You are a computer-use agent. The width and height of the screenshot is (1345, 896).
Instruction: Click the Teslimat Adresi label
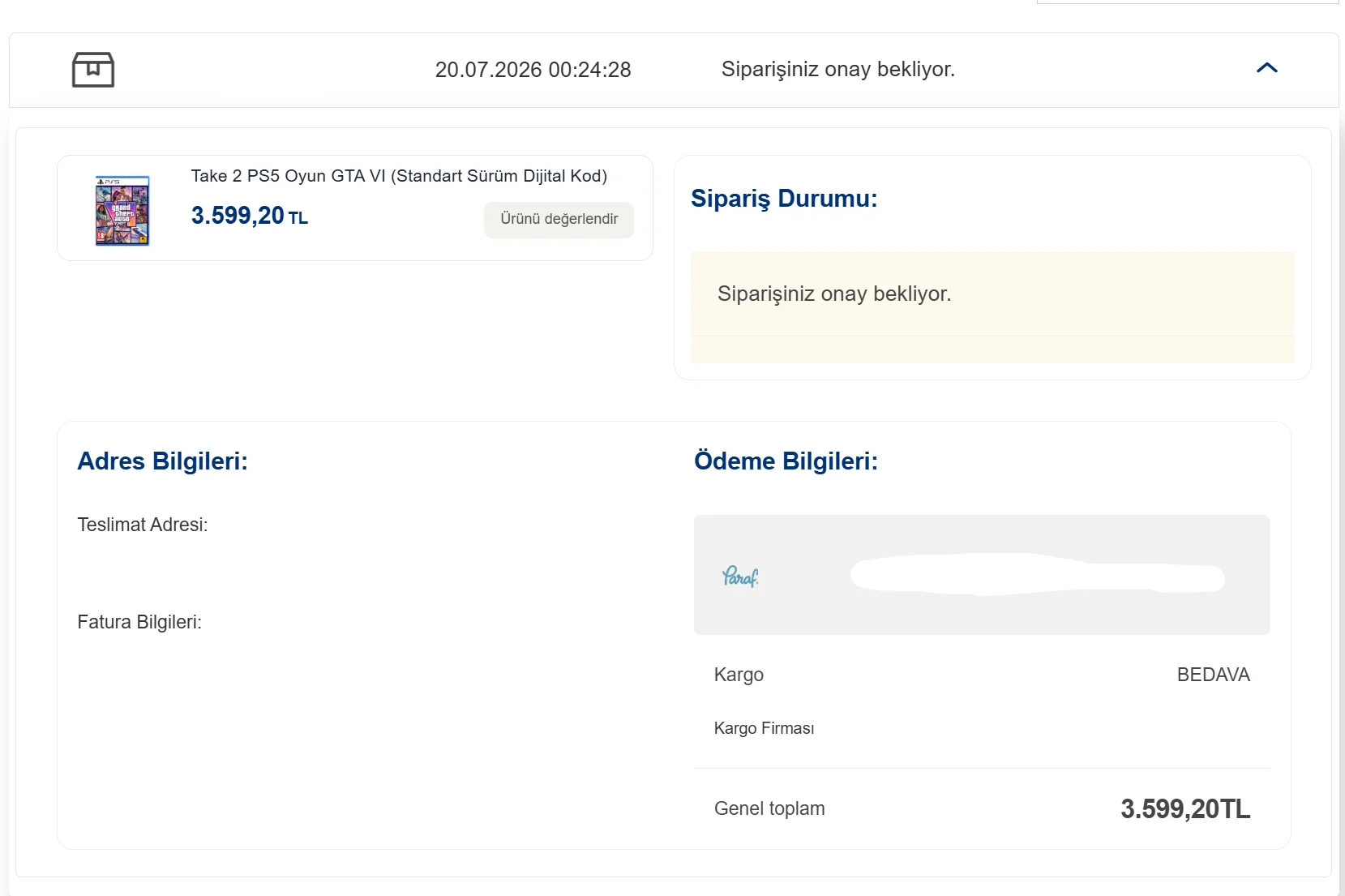(x=143, y=525)
